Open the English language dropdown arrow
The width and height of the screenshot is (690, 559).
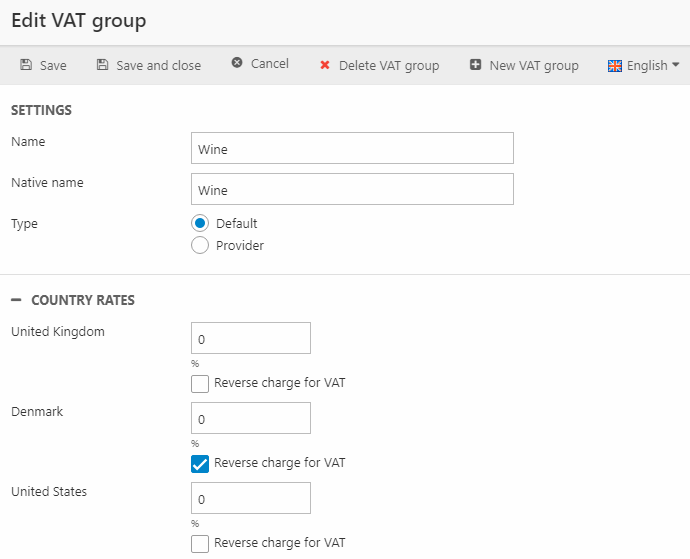click(x=676, y=65)
